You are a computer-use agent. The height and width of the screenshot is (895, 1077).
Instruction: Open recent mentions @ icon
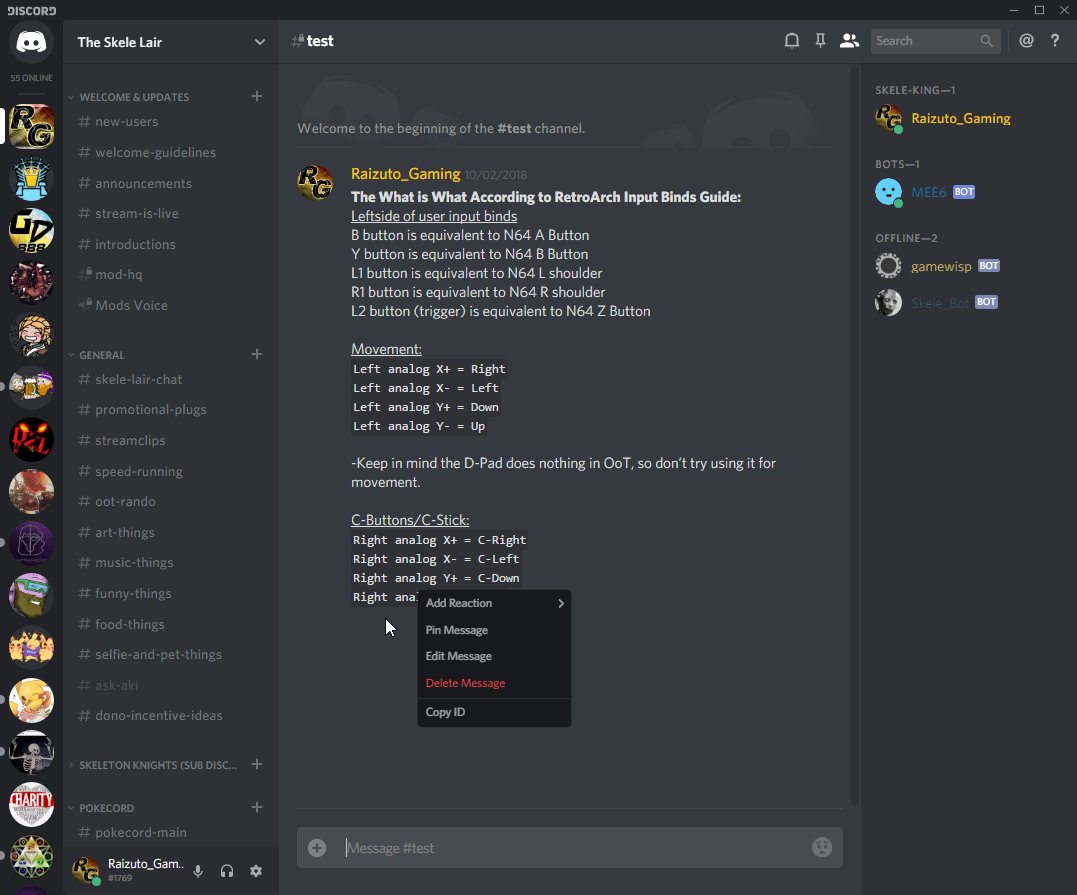[1026, 41]
